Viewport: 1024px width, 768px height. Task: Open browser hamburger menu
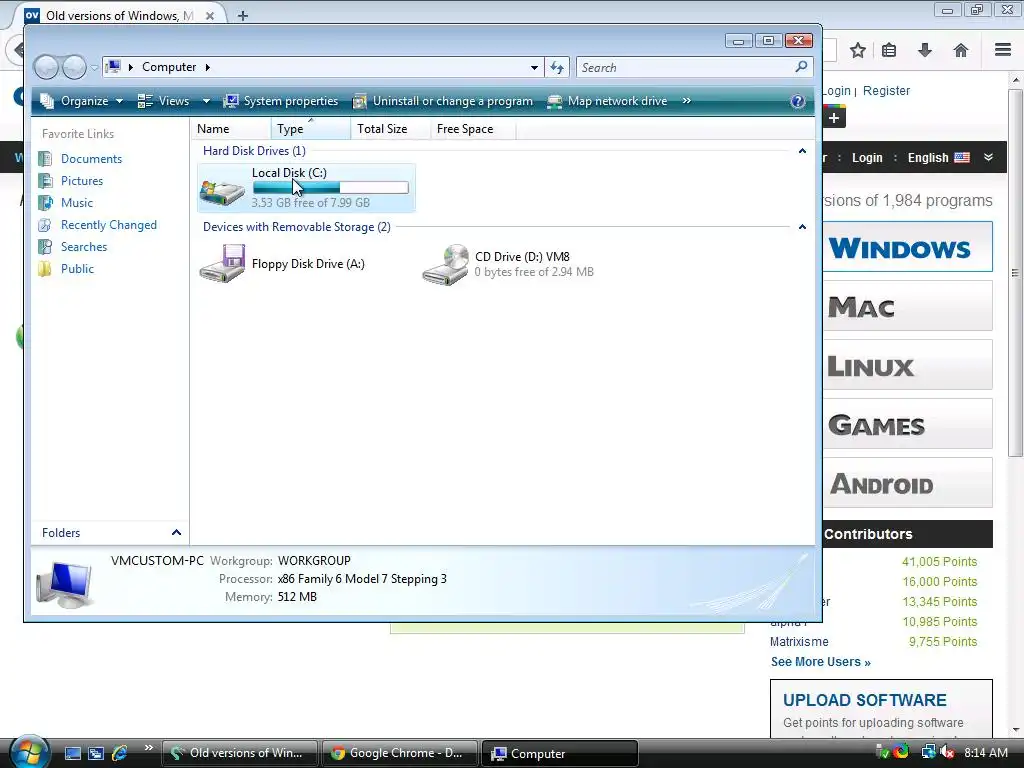click(1003, 50)
